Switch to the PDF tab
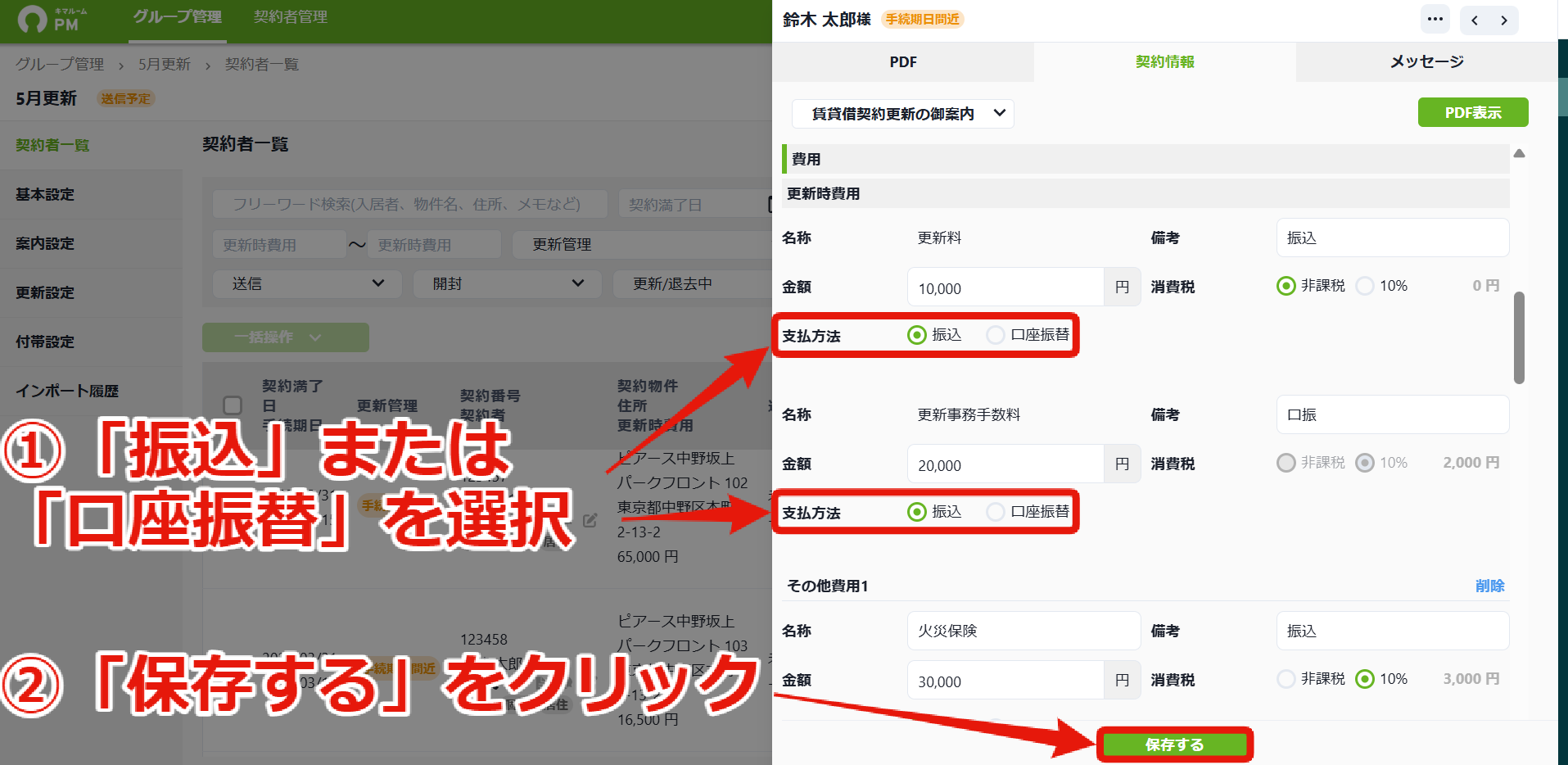Image resolution: width=1568 pixels, height=765 pixels. (x=903, y=62)
